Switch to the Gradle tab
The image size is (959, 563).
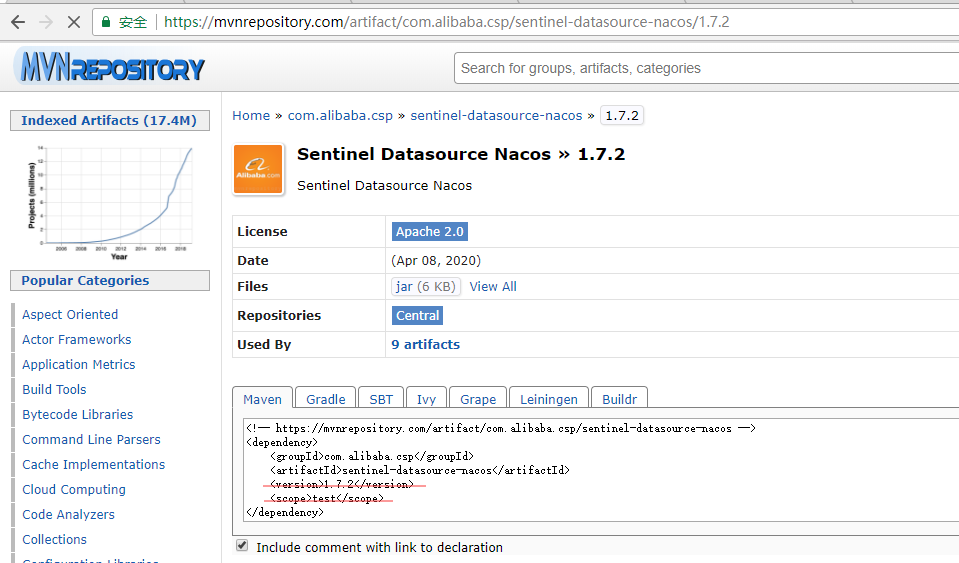(325, 399)
